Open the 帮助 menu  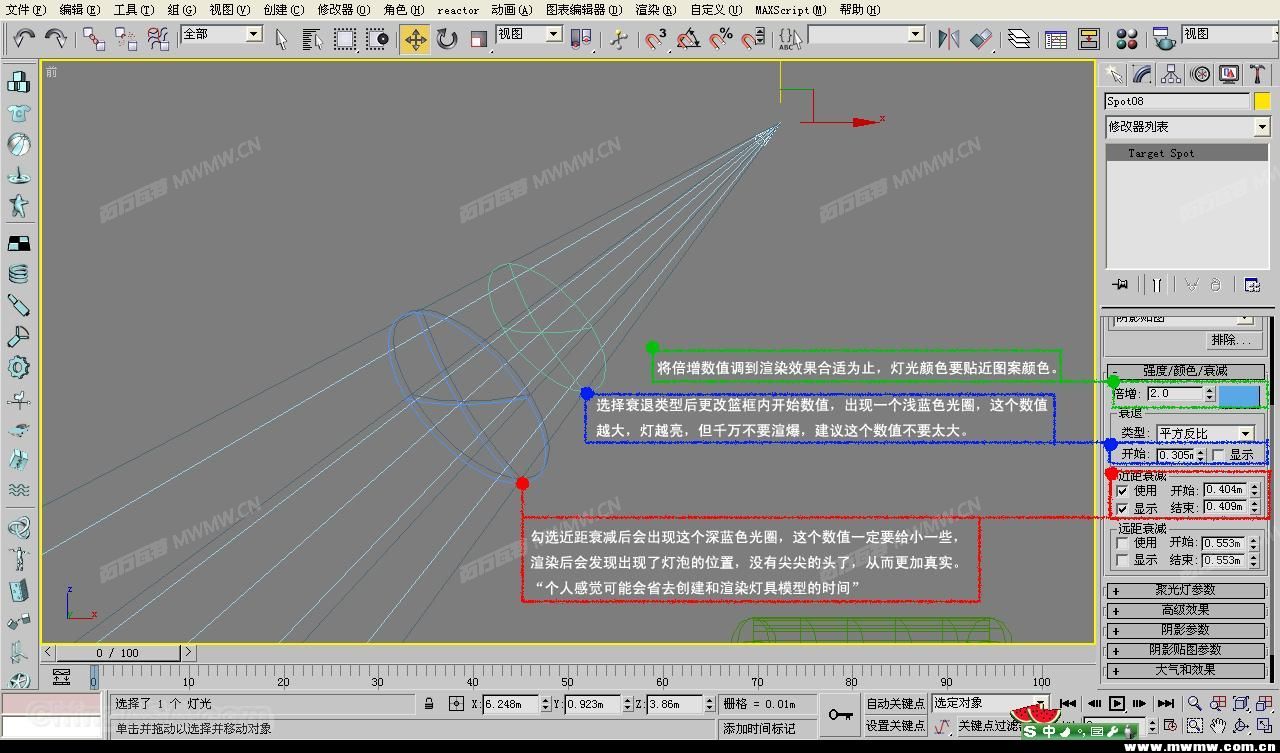coord(860,10)
